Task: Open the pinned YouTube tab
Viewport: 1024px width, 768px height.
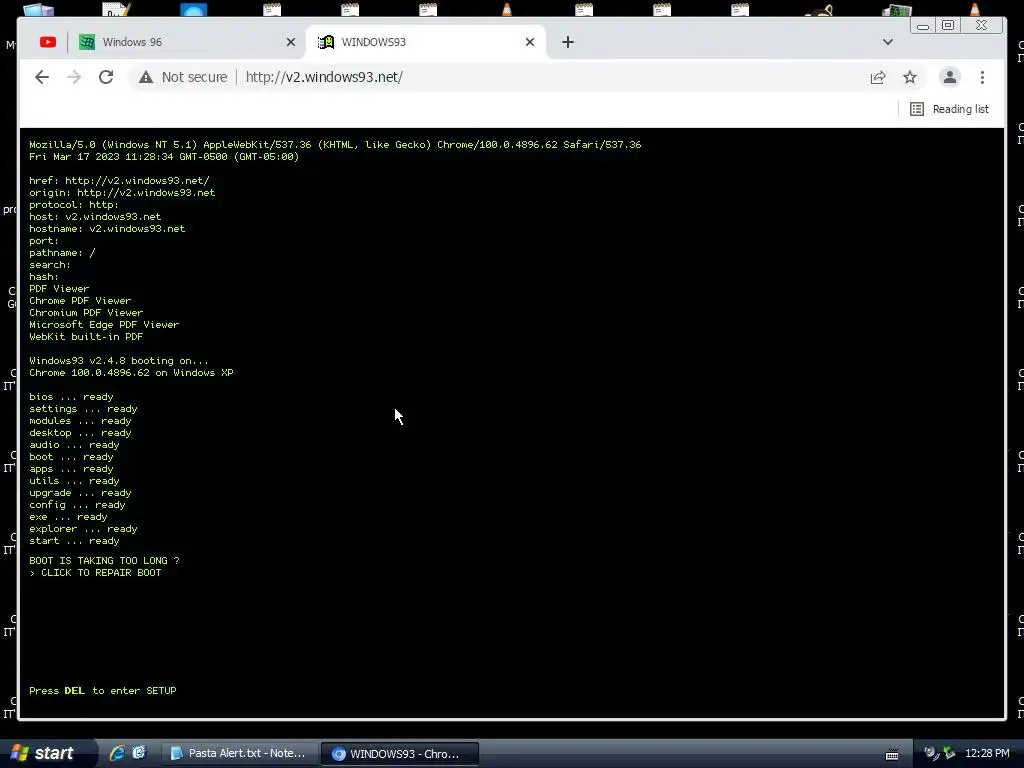Action: click(48, 42)
